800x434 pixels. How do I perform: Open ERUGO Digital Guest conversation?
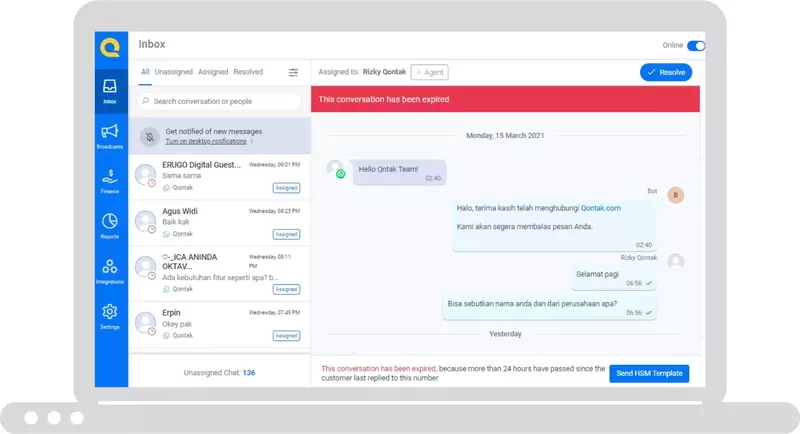(219, 176)
